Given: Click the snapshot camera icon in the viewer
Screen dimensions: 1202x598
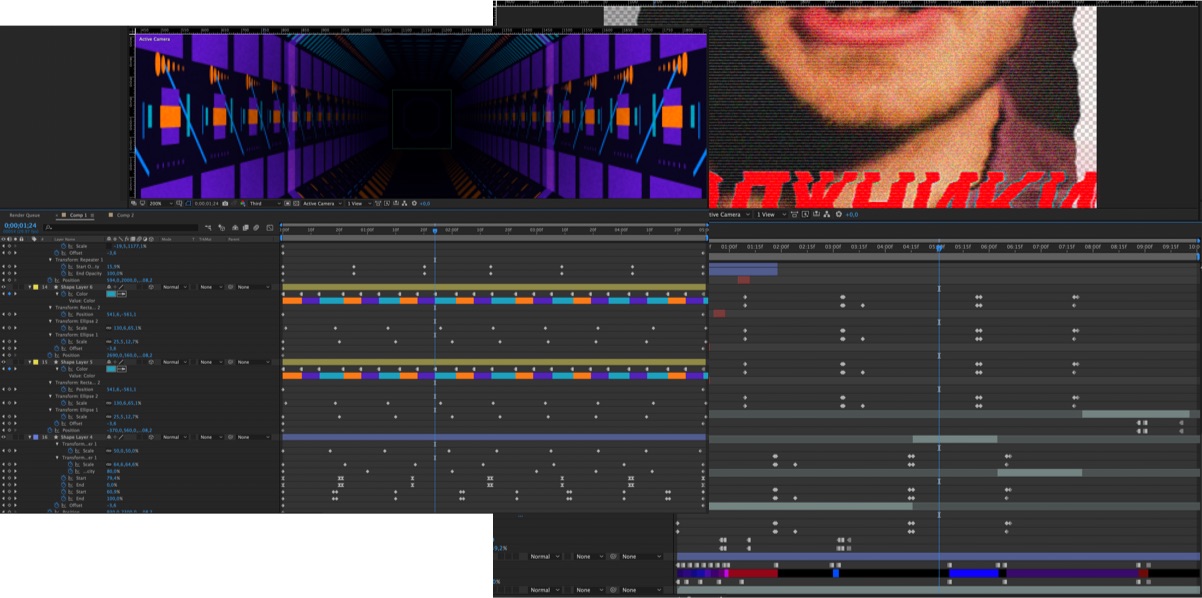Looking at the screenshot, I should [226, 203].
